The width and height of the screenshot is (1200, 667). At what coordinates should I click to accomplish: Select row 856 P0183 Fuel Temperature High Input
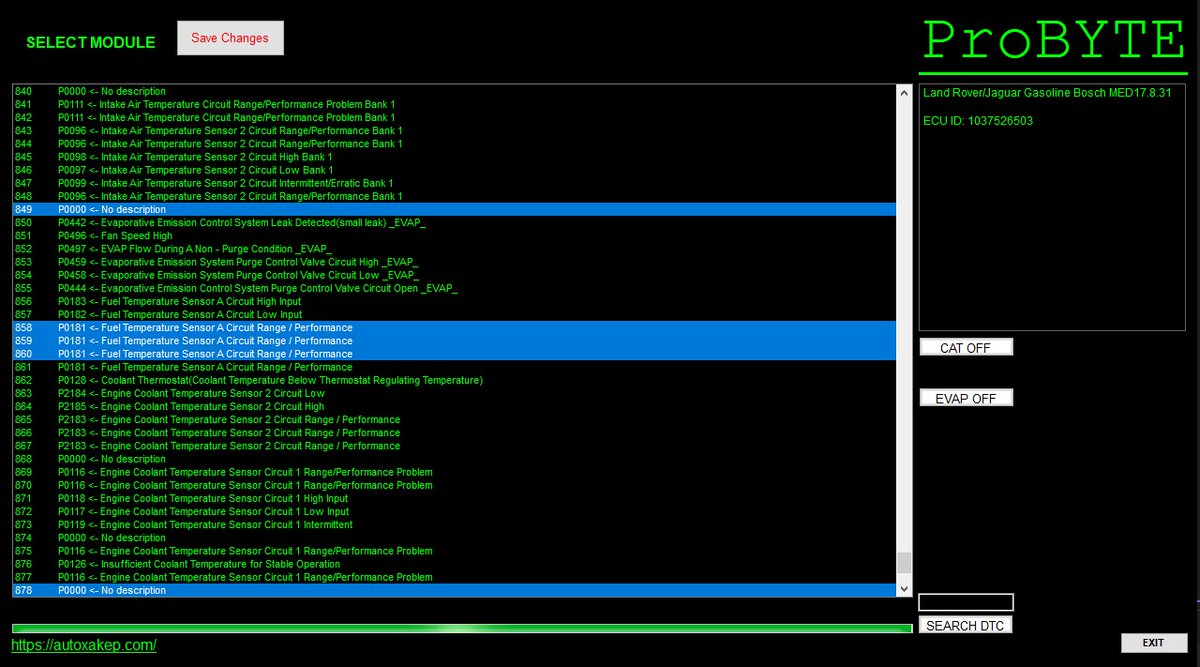454,301
